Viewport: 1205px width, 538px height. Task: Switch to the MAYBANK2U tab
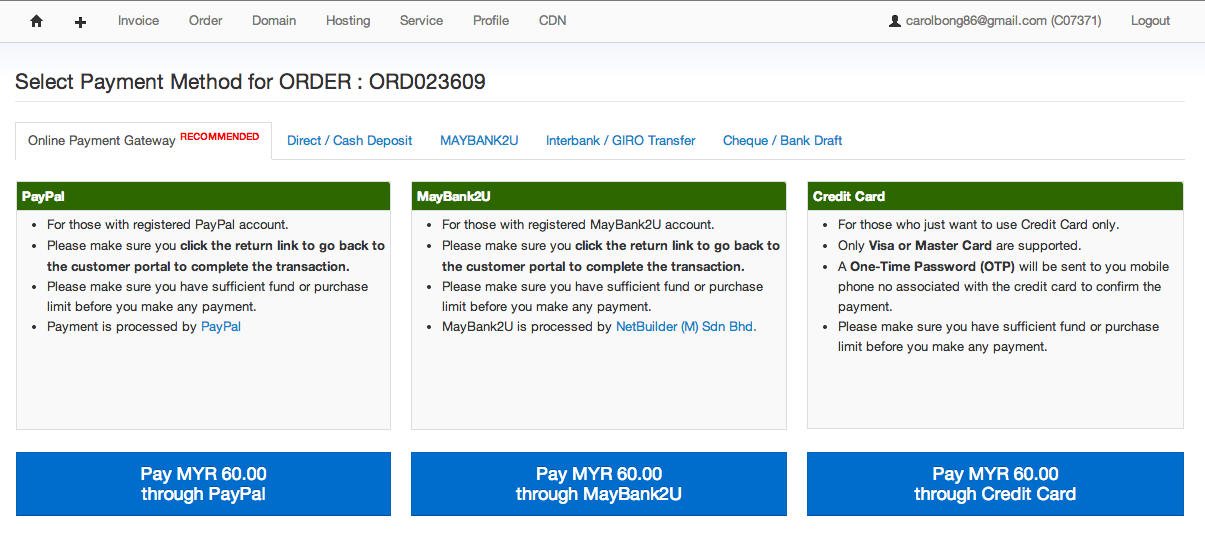click(479, 141)
